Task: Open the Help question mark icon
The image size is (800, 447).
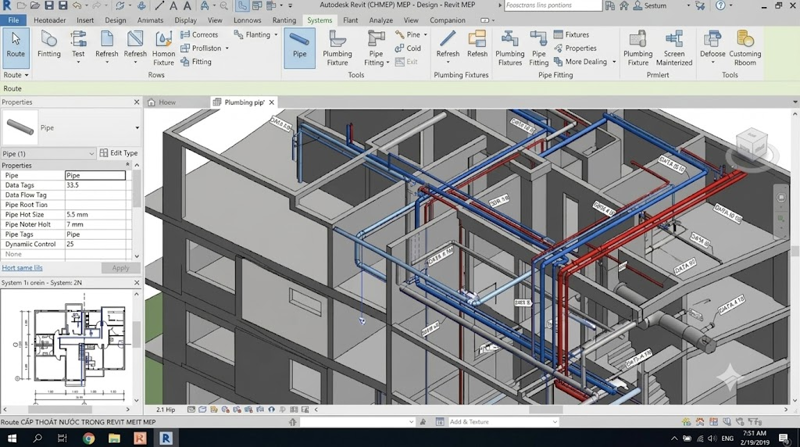Action: pyautogui.click(x=720, y=6)
